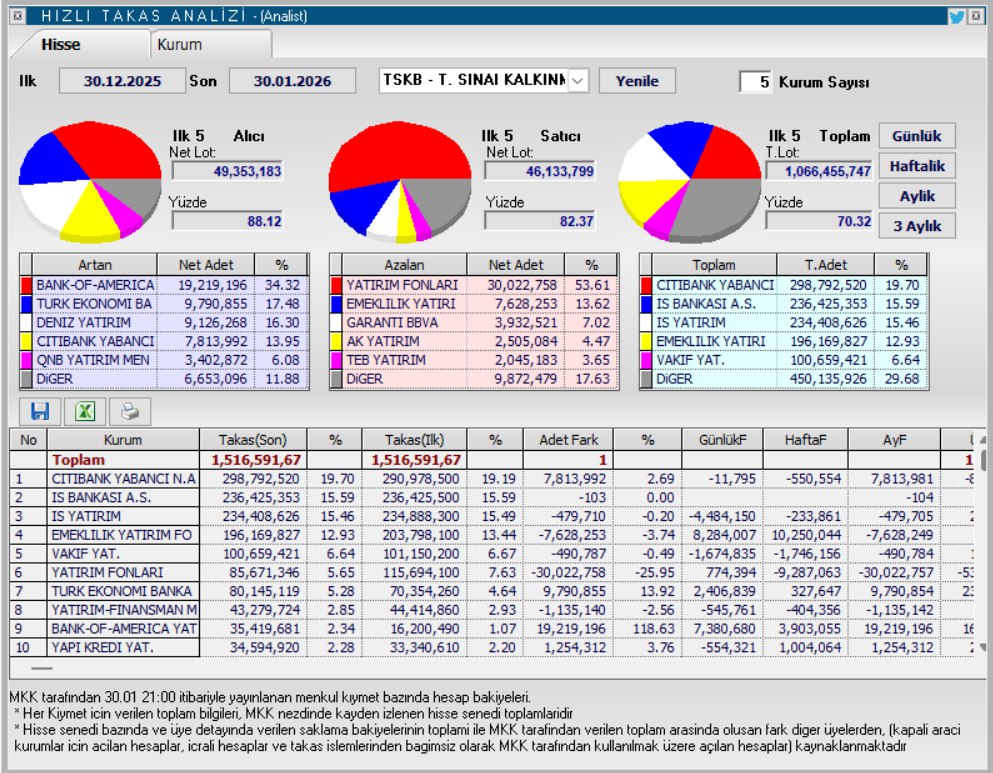
Task: Click the vertical scrollbar of the main table
Action: pos(983,543)
